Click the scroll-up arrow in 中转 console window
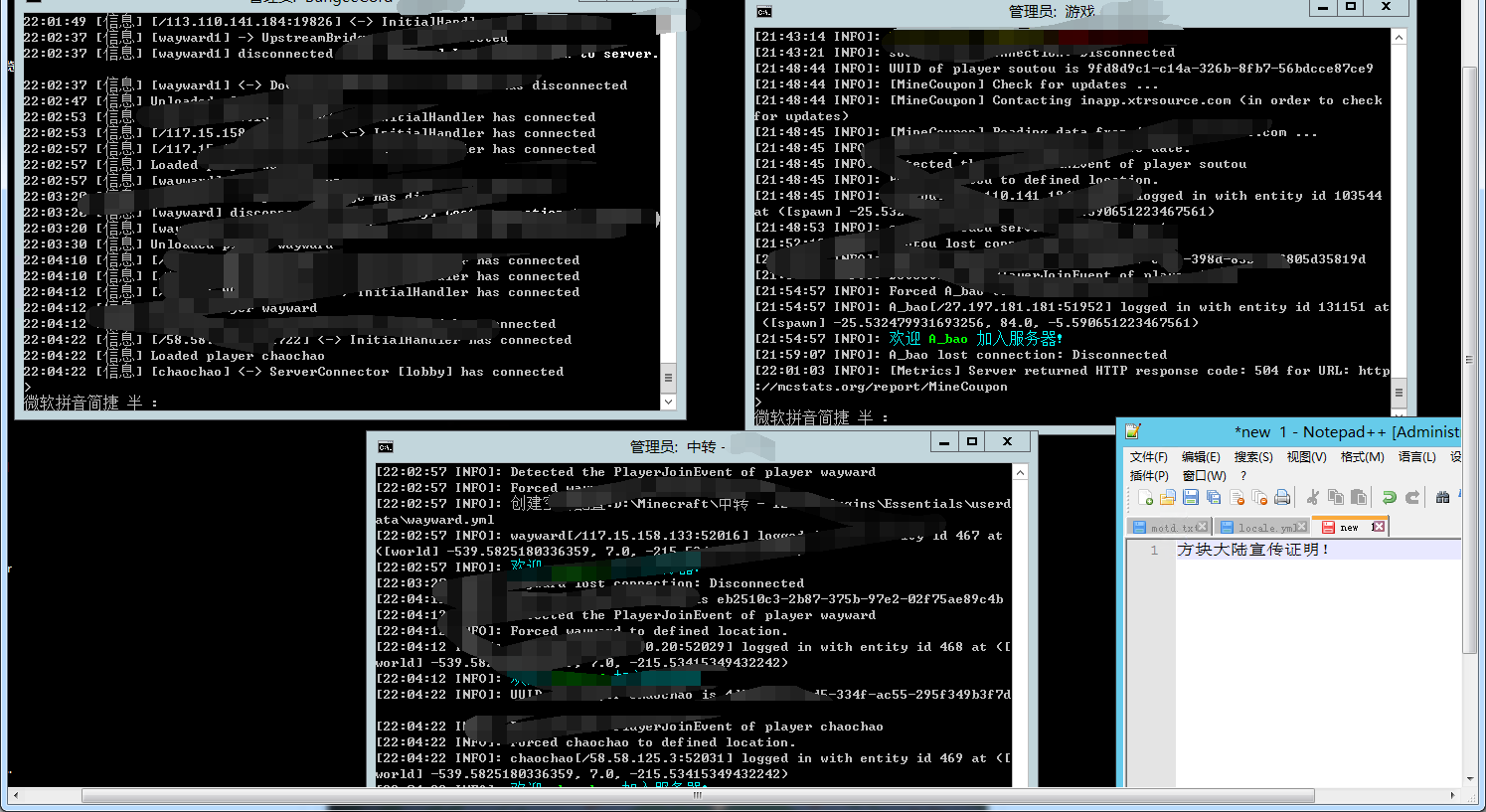This screenshot has height=812, width=1486. [x=1020, y=472]
